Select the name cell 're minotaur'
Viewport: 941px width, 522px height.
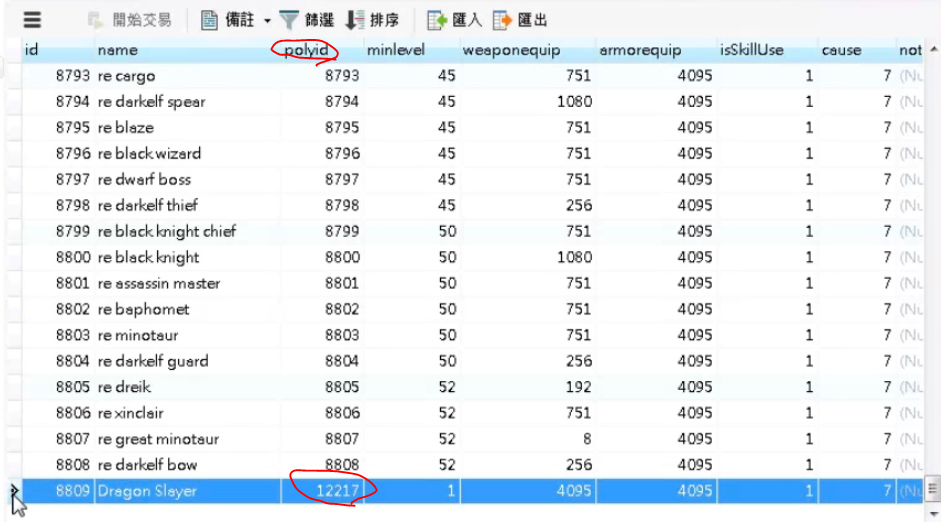(x=187, y=335)
